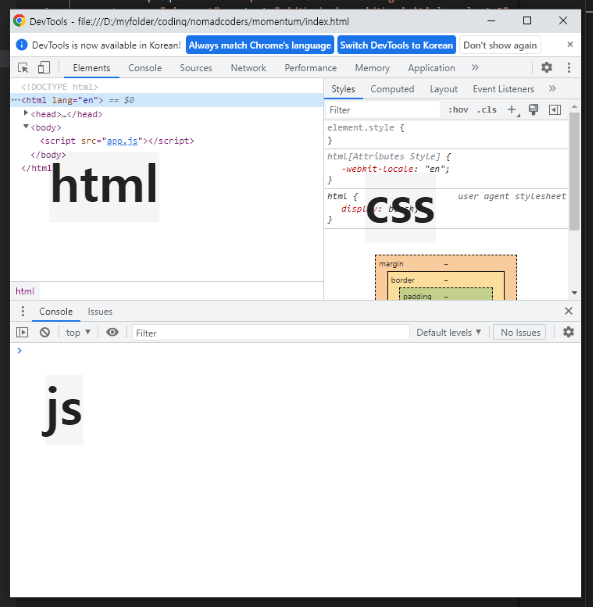Select the Layout pane tab
The width and height of the screenshot is (593, 607).
(444, 89)
